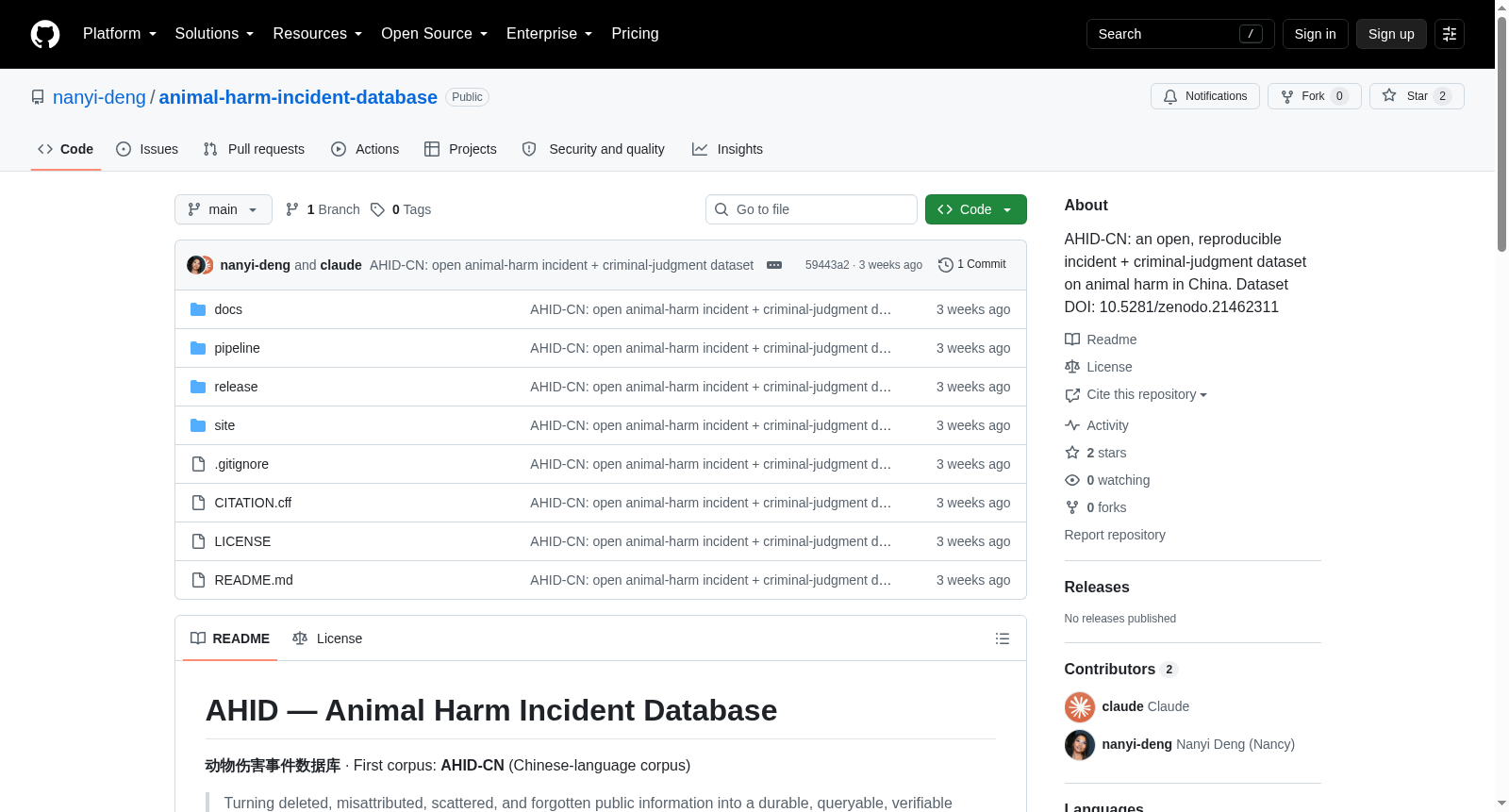Viewport: 1509px width, 812px height.
Task: Click the README.md file icon
Action: pos(198,580)
